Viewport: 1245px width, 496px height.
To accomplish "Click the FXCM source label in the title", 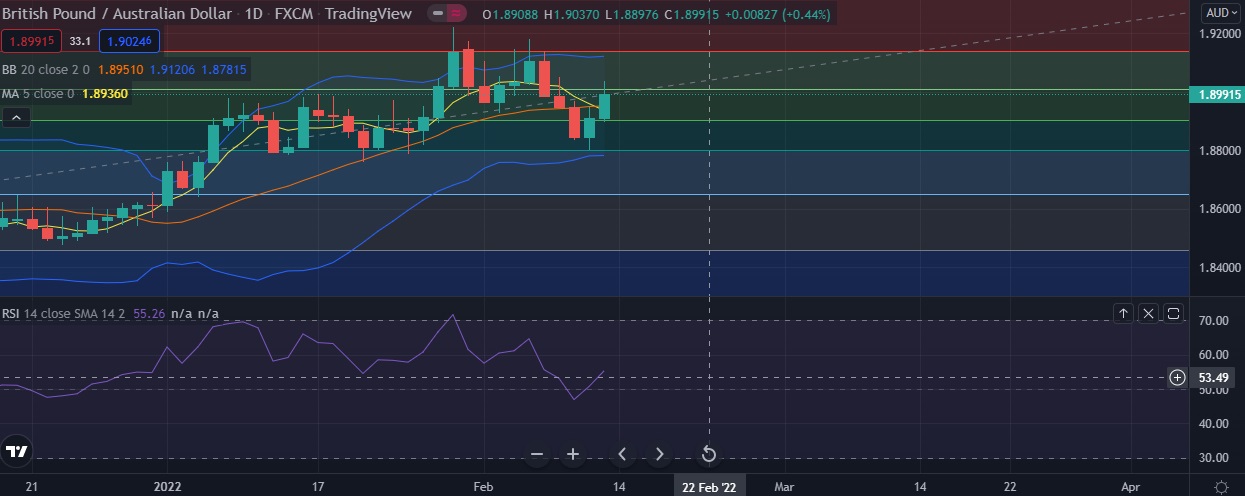I will [293, 14].
